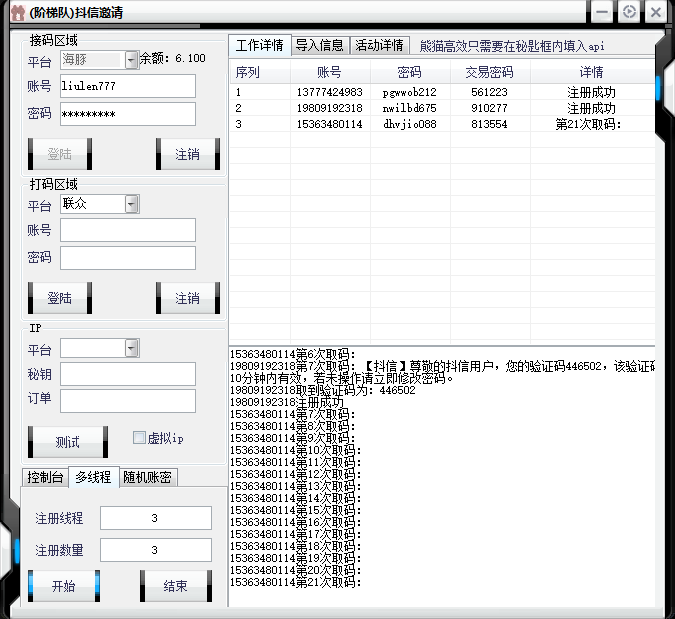675x619 pixels.
Task: Focus the 打码区域 密码 input field
Action: pos(128,258)
